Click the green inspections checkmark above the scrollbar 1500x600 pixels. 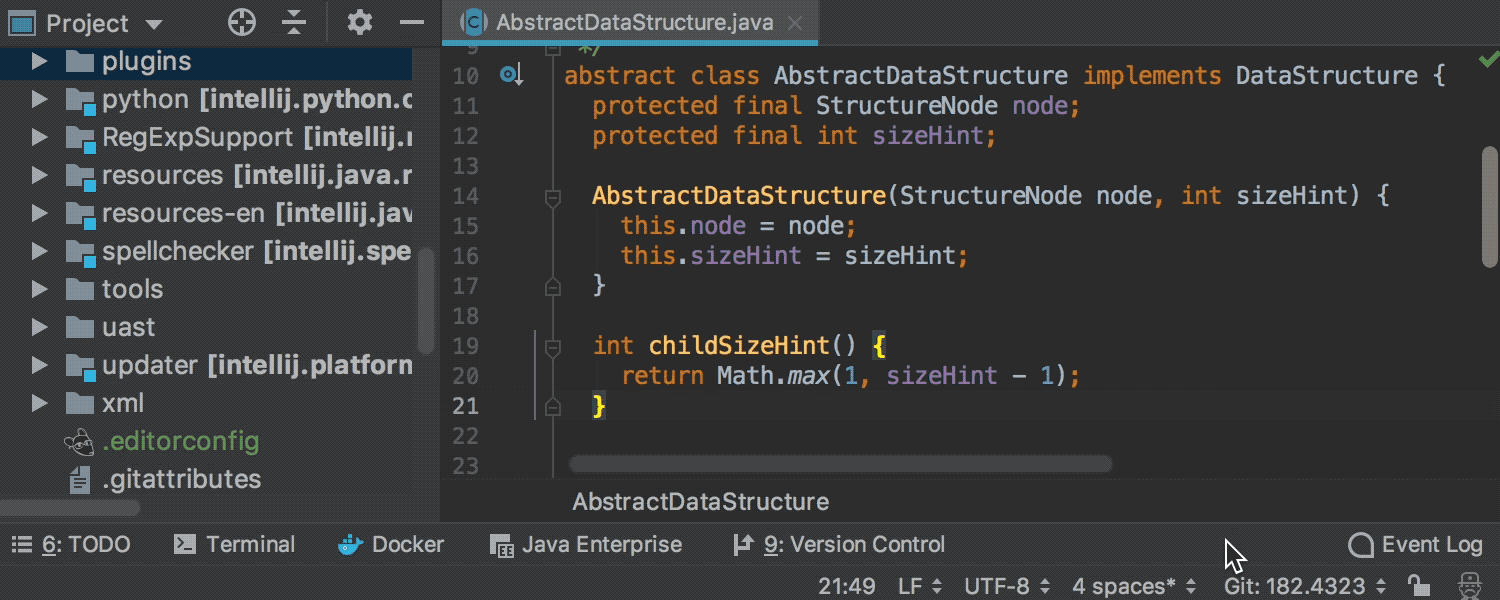[1488, 59]
